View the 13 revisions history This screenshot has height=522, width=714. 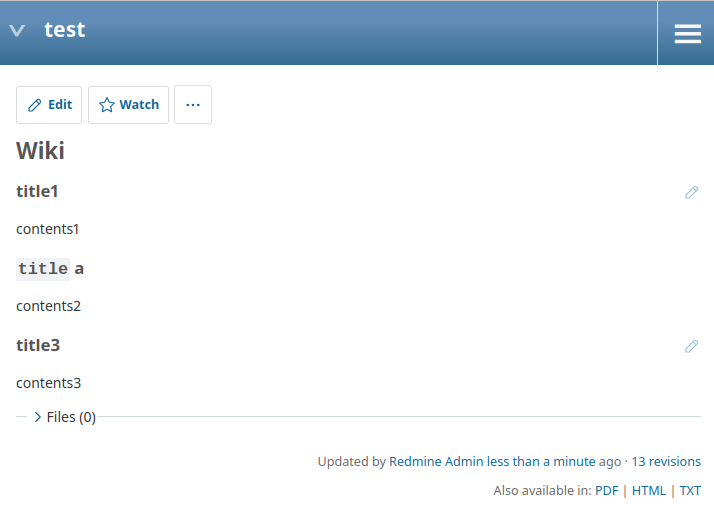pos(666,461)
